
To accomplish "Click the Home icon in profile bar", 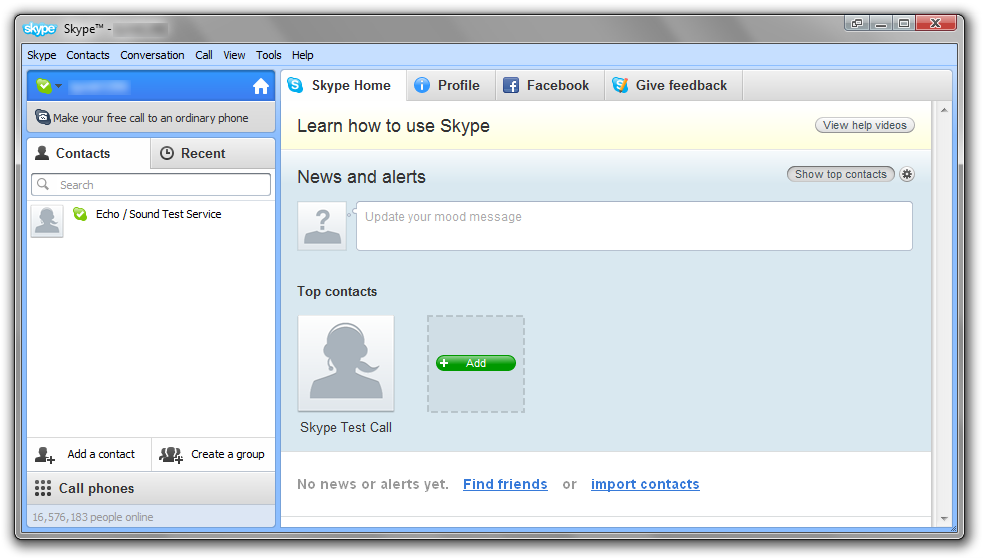I will (261, 86).
